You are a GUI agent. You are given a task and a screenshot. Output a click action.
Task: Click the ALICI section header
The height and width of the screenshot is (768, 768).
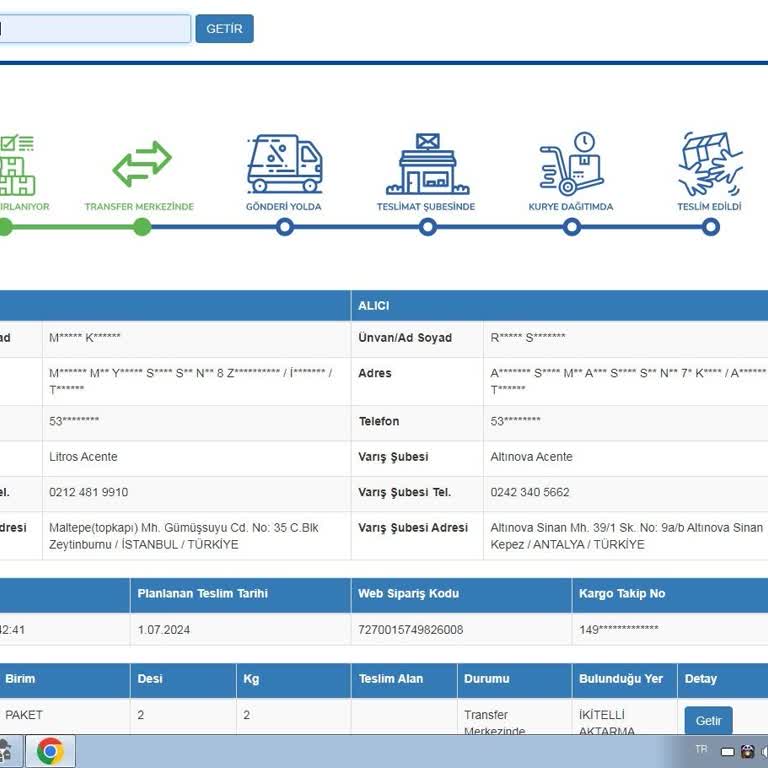pyautogui.click(x=559, y=306)
